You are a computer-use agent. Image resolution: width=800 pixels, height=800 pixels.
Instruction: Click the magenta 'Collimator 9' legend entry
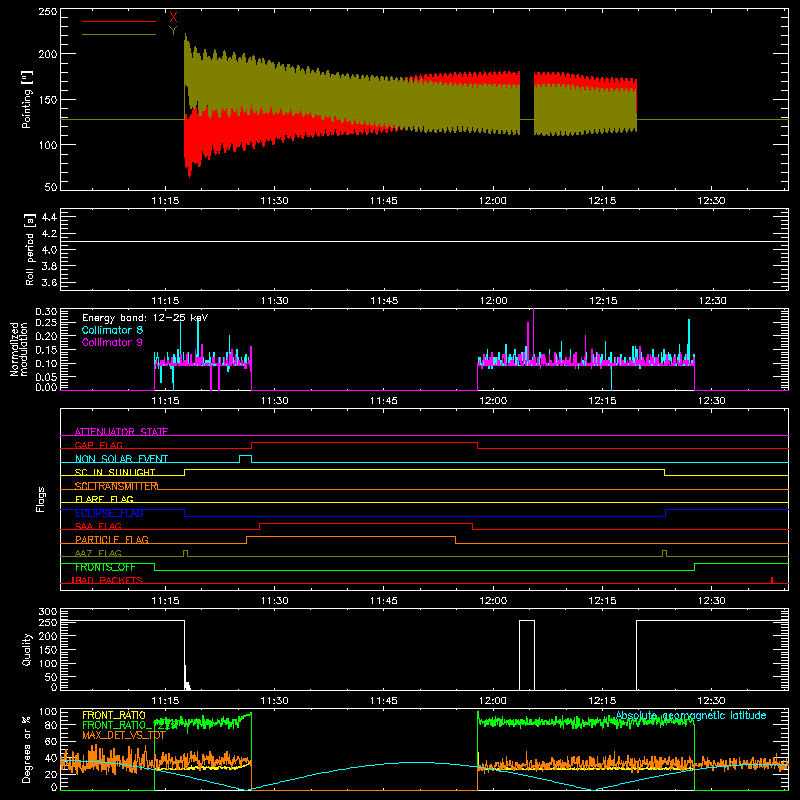pos(112,342)
